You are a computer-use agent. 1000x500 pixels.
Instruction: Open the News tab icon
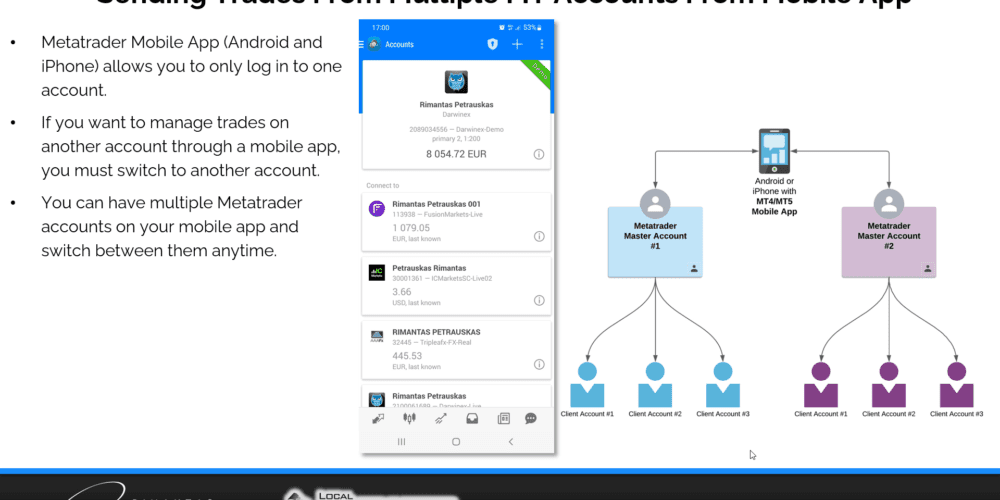click(x=503, y=418)
